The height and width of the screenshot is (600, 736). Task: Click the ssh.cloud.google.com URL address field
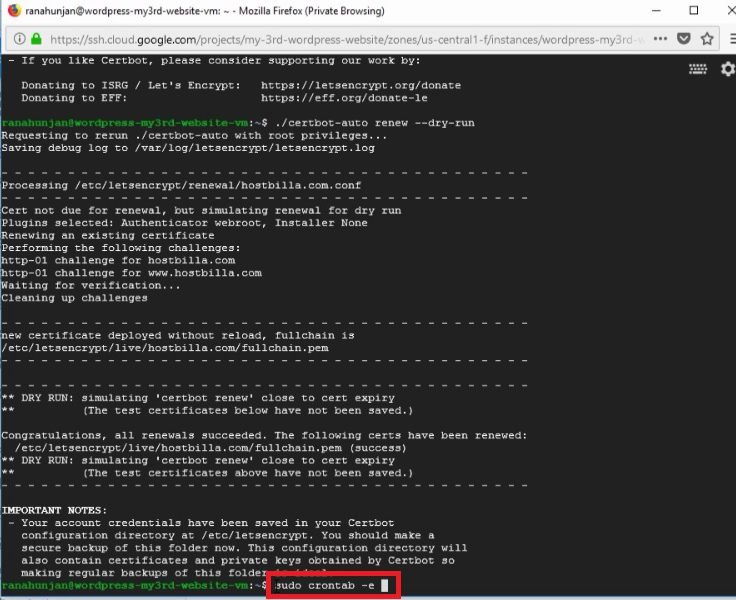(x=346, y=39)
